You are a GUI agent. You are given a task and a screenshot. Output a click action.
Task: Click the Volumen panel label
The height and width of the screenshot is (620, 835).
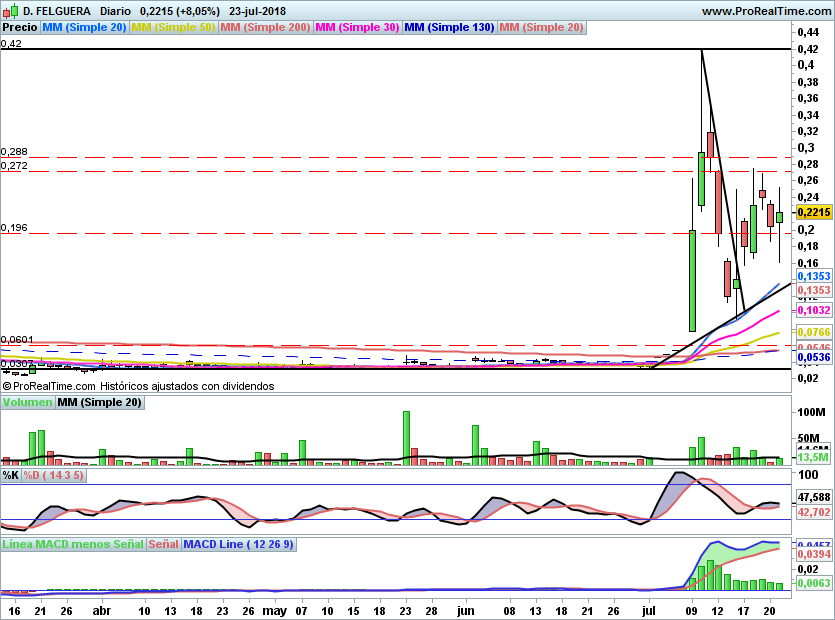pos(27,402)
